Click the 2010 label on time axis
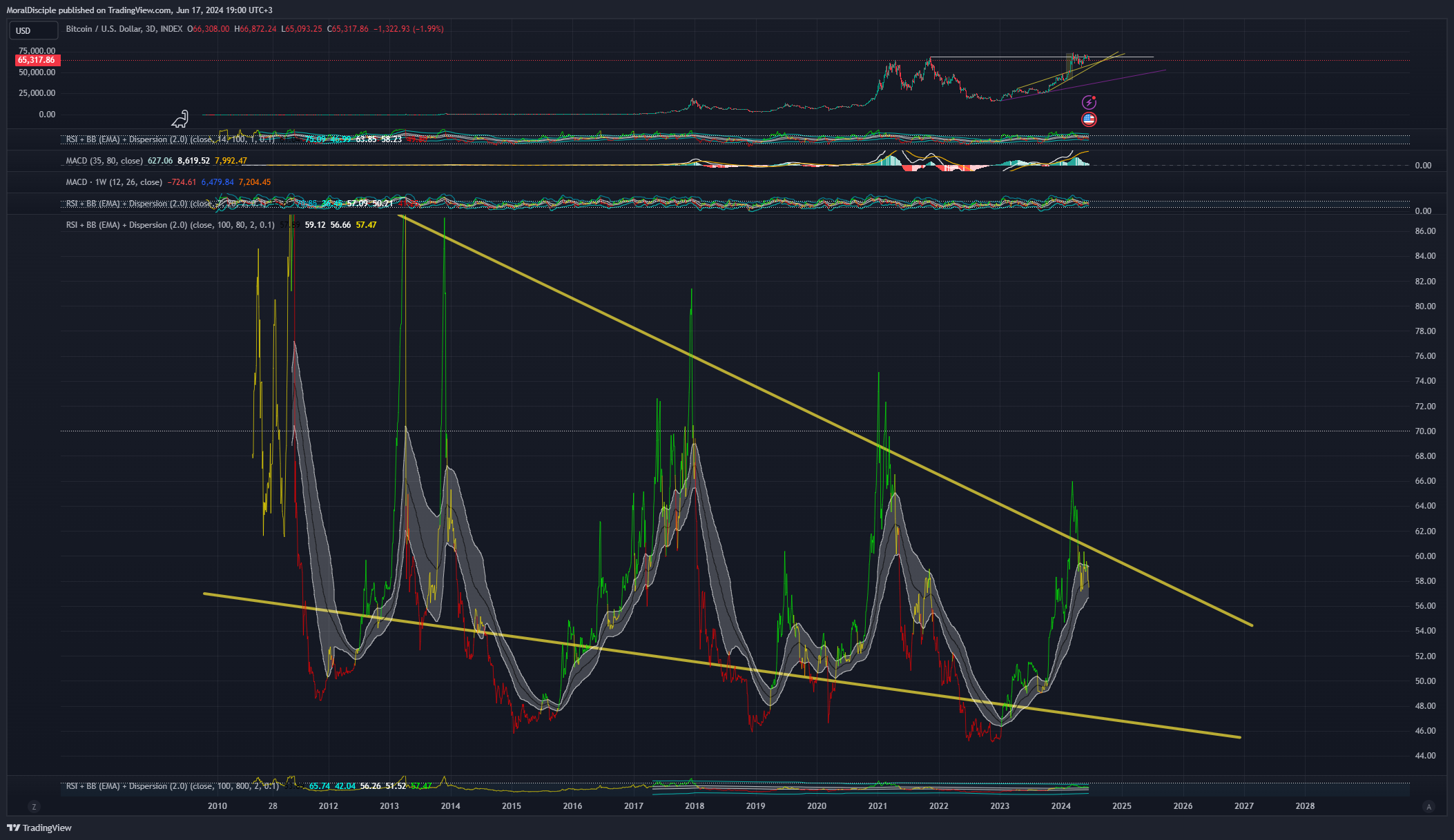This screenshot has height=840, width=1454. coord(217,806)
